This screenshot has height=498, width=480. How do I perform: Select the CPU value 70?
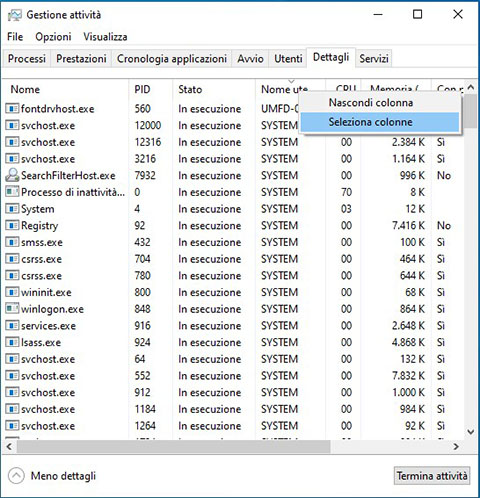click(346, 192)
